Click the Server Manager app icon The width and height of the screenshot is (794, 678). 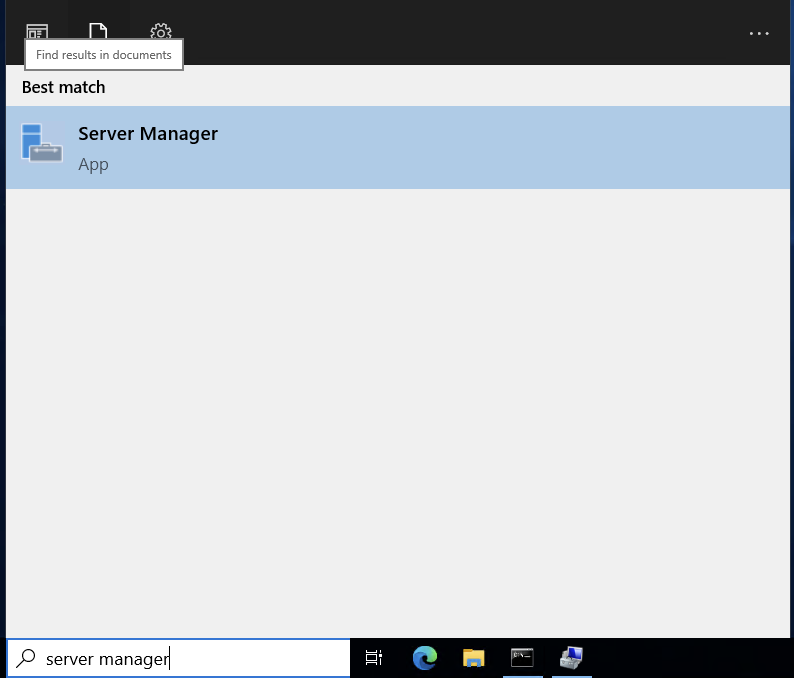pos(42,143)
